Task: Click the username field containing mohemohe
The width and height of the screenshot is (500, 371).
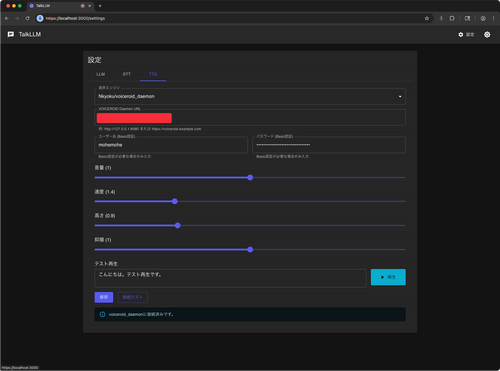Action: click(171, 145)
